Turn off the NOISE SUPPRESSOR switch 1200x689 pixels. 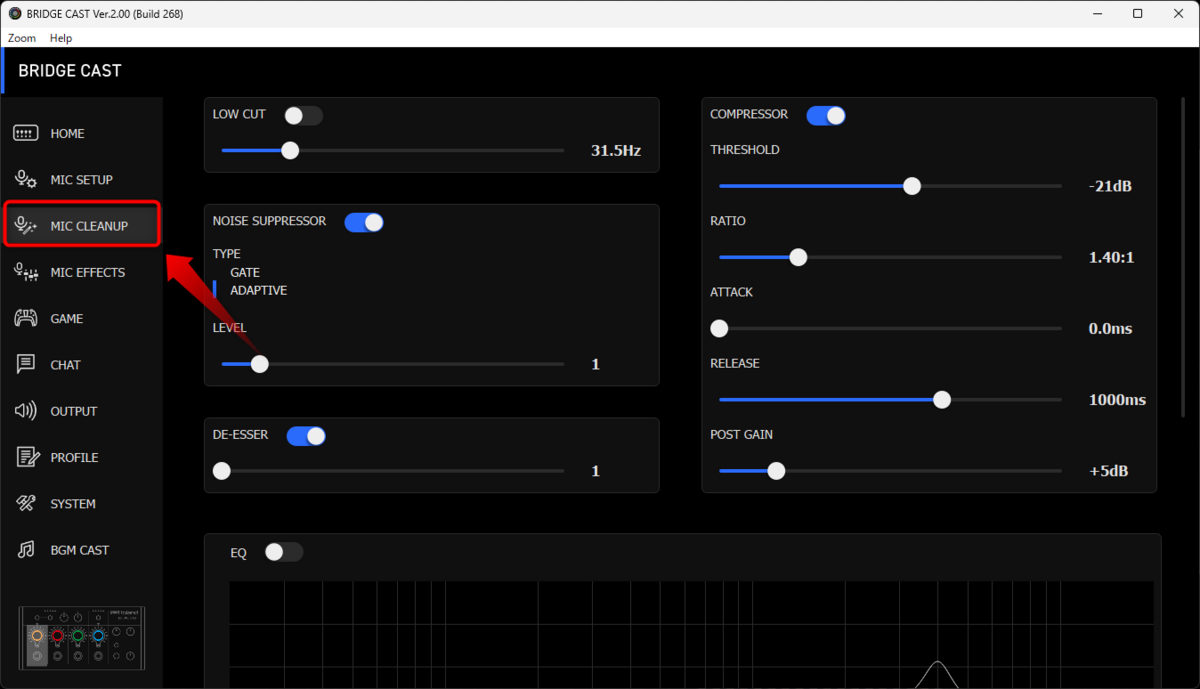click(364, 222)
